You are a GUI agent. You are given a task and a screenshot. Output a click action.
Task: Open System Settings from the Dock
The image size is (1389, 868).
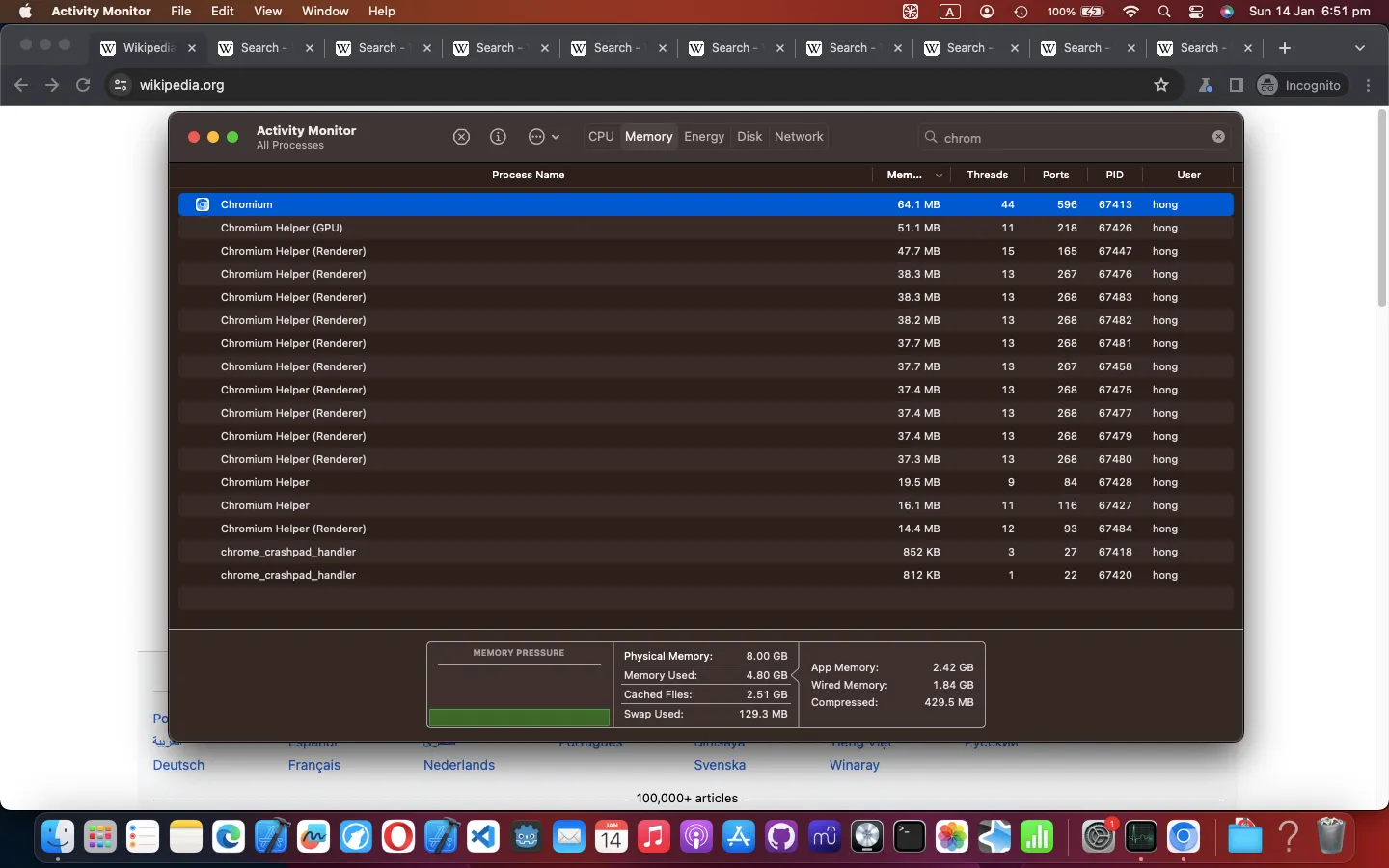1099,836
